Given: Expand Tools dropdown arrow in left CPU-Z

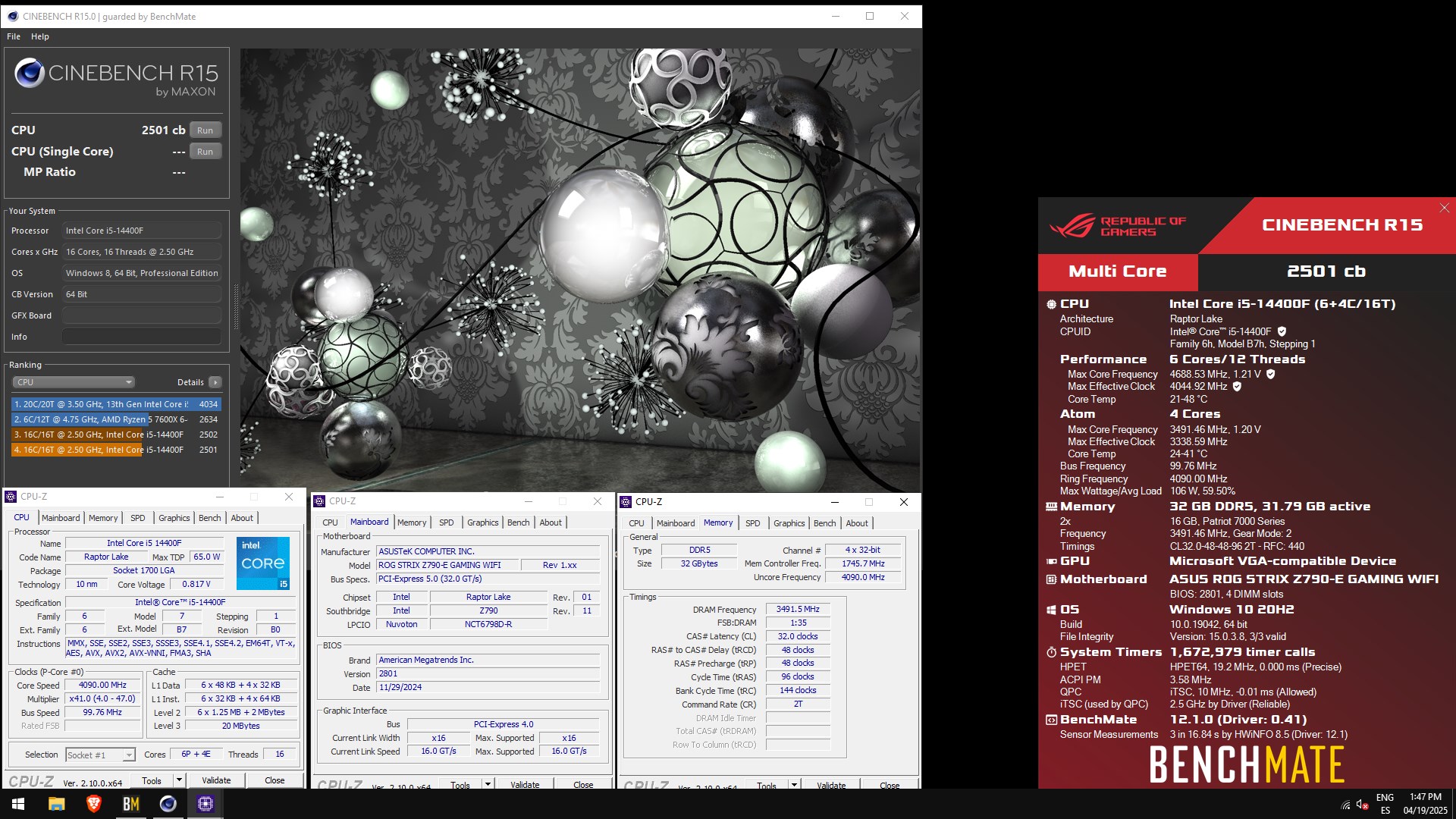Looking at the screenshot, I should coord(179,780).
